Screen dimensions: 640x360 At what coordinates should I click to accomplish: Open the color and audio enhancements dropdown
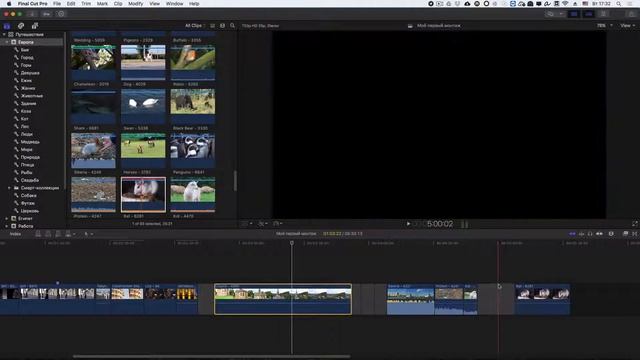pyautogui.click(x=262, y=224)
